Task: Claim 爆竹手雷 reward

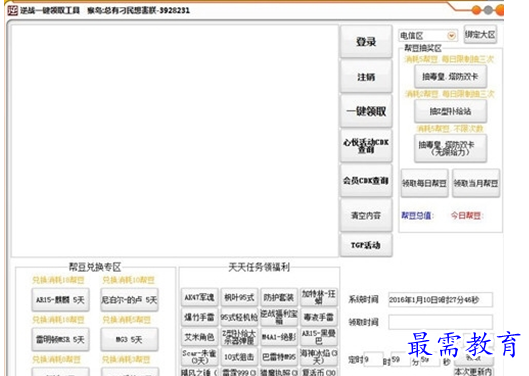Action: point(199,317)
